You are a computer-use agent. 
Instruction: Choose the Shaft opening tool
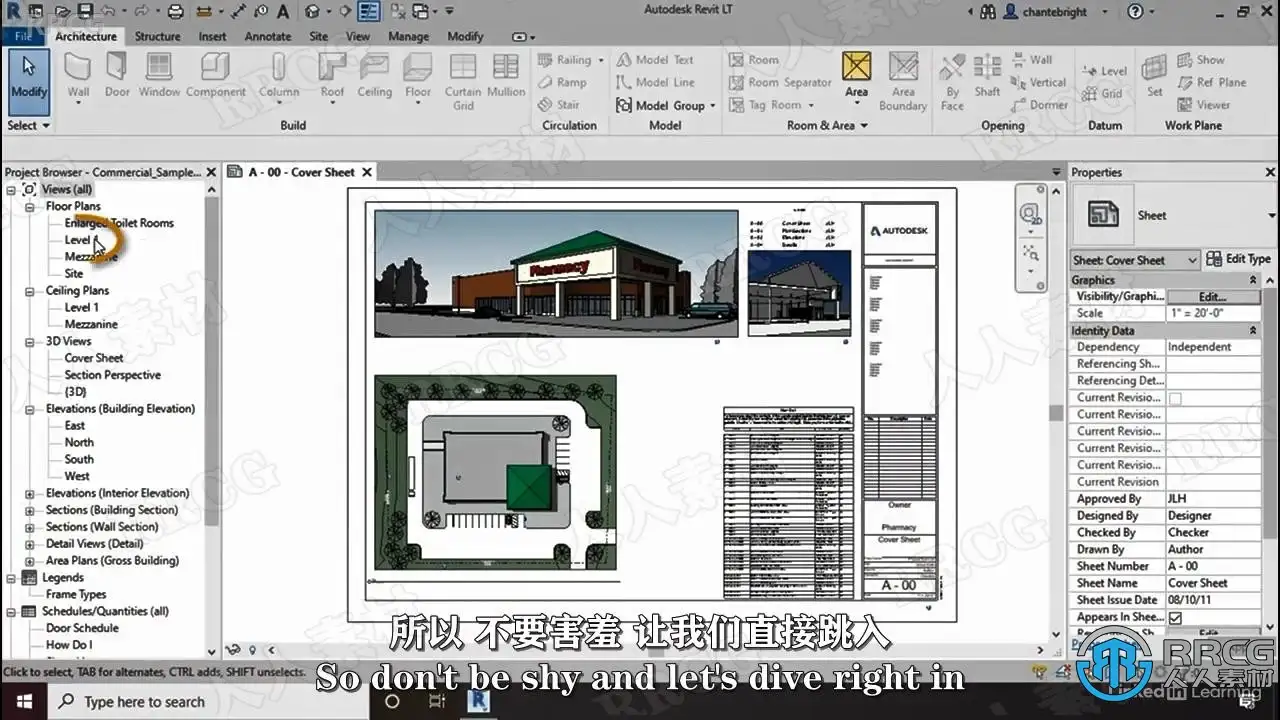point(987,76)
